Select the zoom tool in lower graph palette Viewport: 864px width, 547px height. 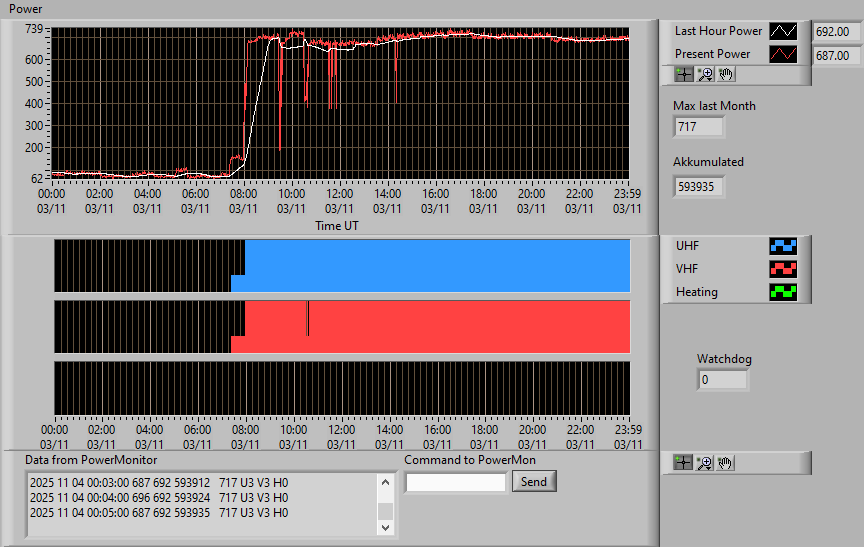(x=704, y=463)
